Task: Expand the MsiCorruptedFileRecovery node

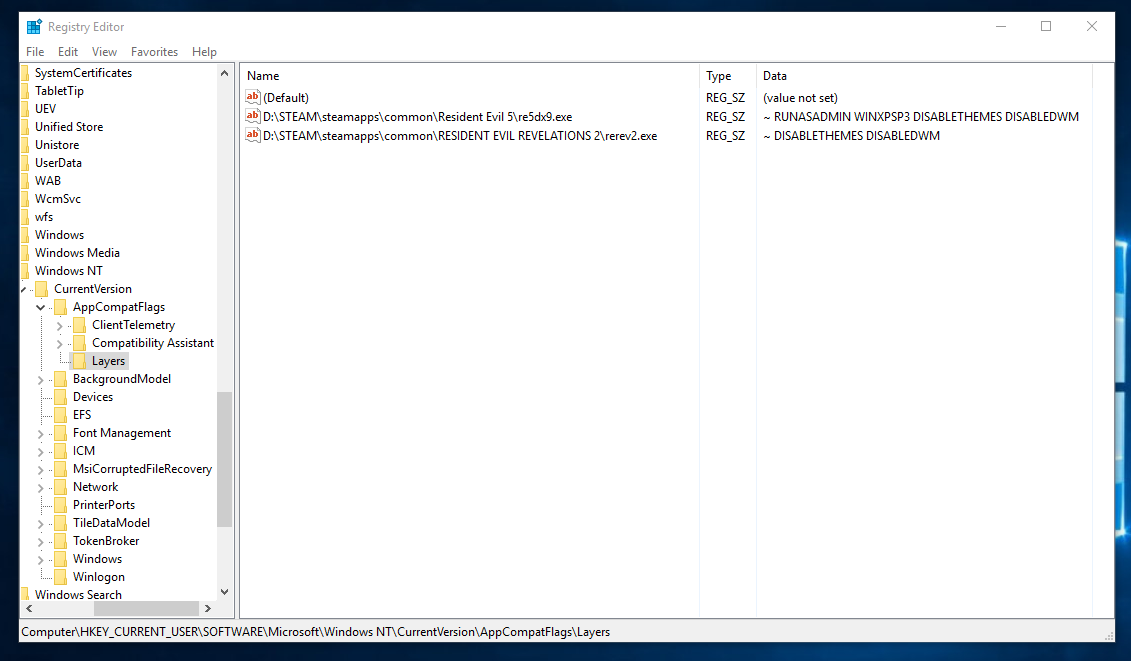Action: click(x=40, y=470)
